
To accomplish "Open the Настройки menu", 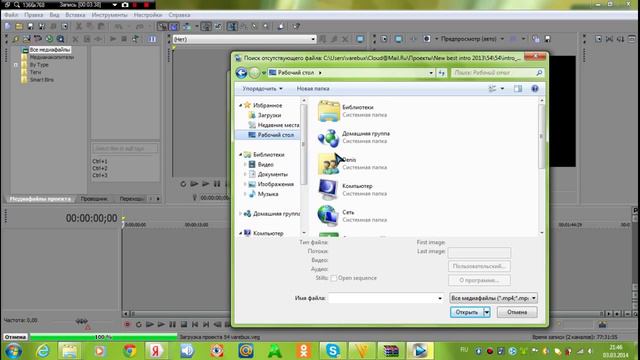I will click(148, 15).
